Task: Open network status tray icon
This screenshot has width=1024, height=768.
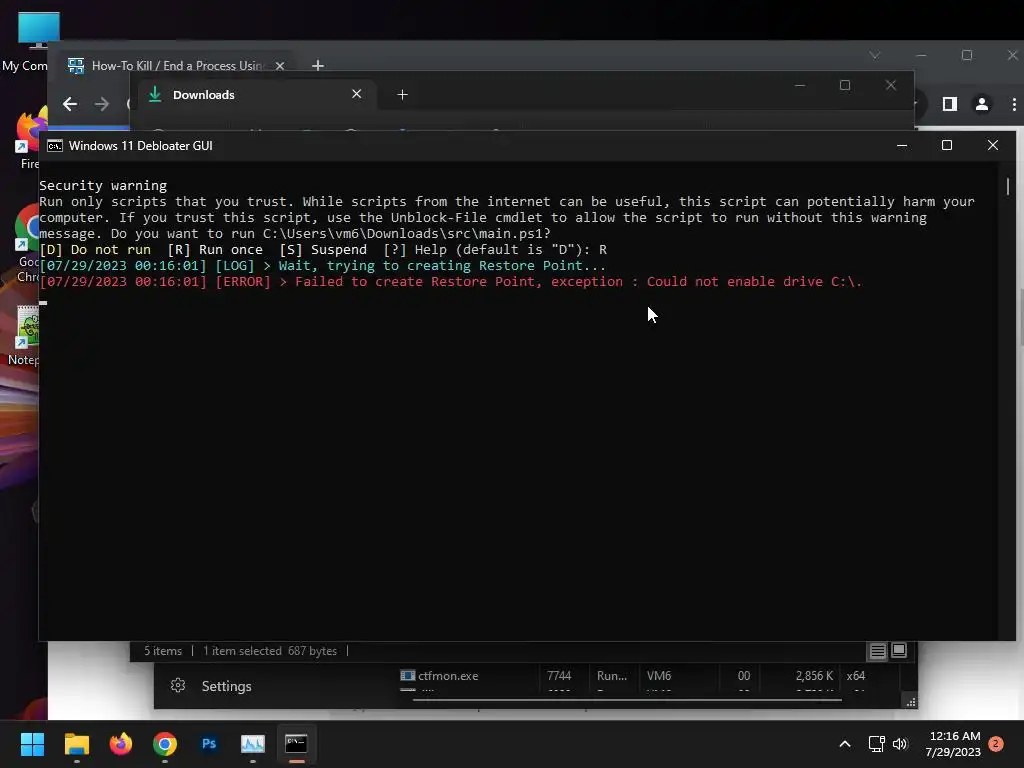Action: pyautogui.click(x=876, y=744)
